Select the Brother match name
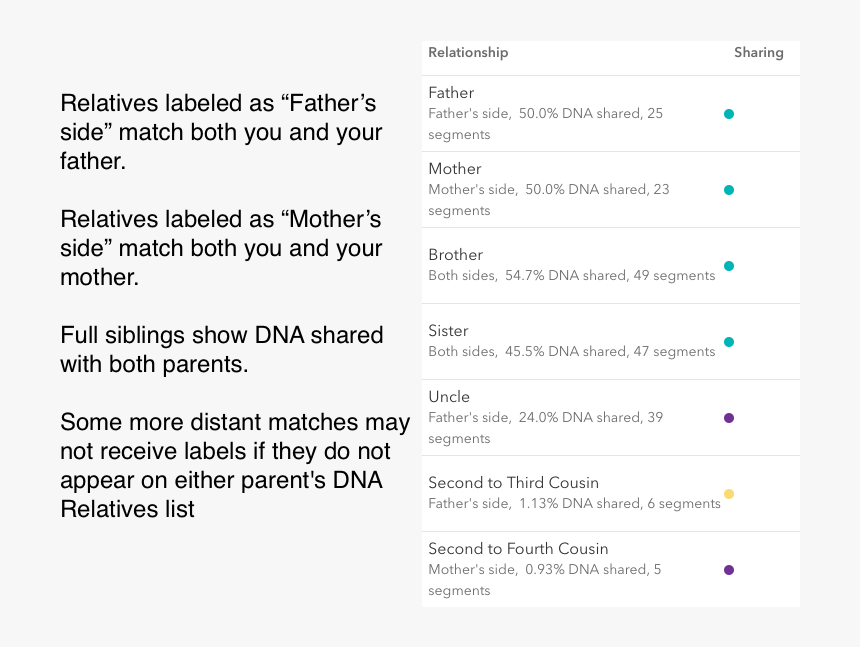The height and width of the screenshot is (647, 860). pos(455,255)
